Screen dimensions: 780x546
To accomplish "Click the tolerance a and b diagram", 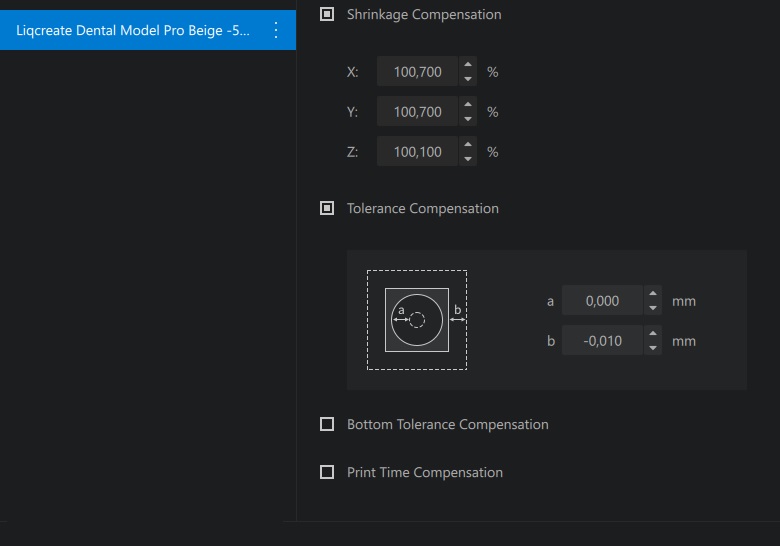I will (x=417, y=320).
